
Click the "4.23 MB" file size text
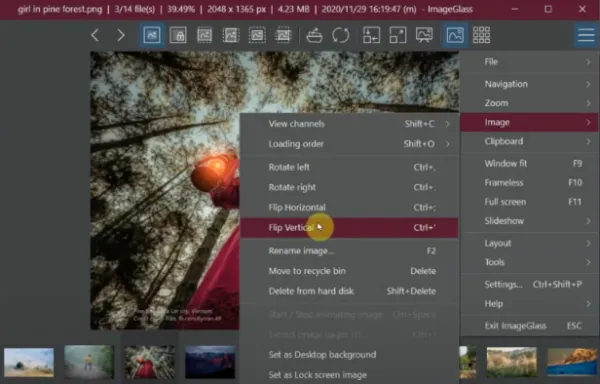(x=293, y=9)
